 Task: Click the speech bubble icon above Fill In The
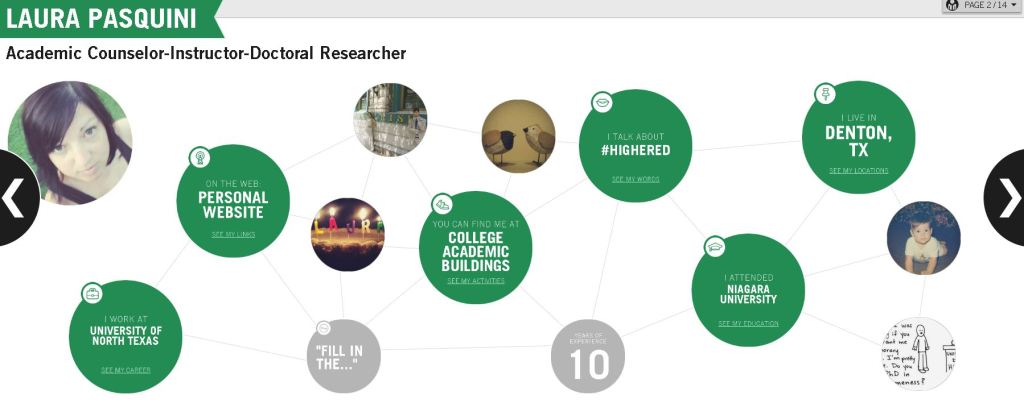click(324, 328)
